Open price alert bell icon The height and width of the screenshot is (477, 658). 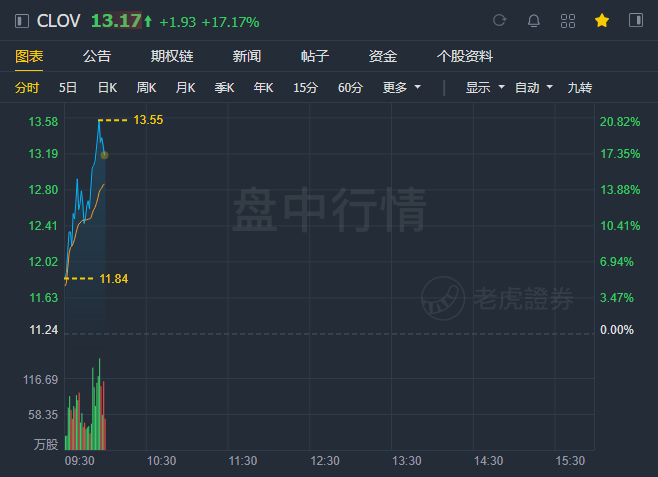coord(533,21)
